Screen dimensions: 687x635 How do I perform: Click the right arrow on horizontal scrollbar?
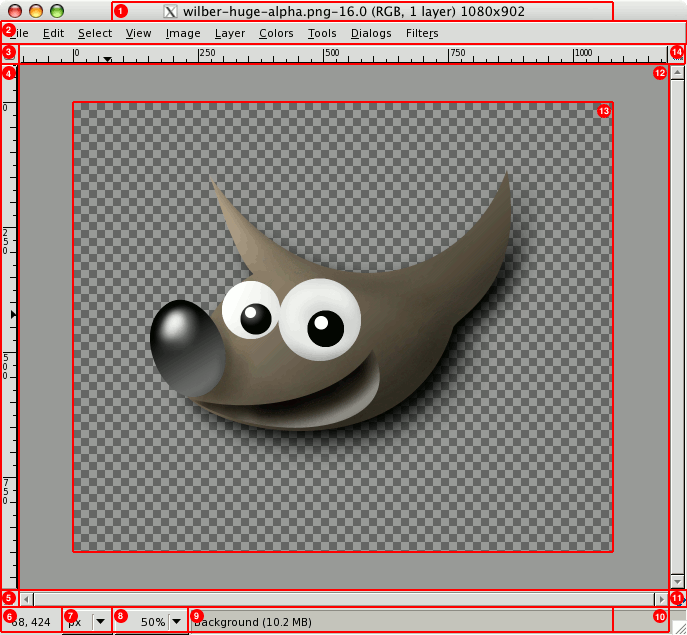tap(661, 599)
